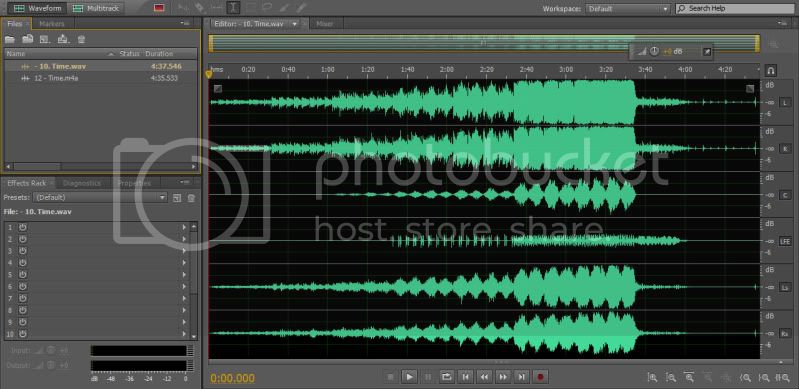
Task: Toggle power for effect slot 6
Action: (x=22, y=287)
